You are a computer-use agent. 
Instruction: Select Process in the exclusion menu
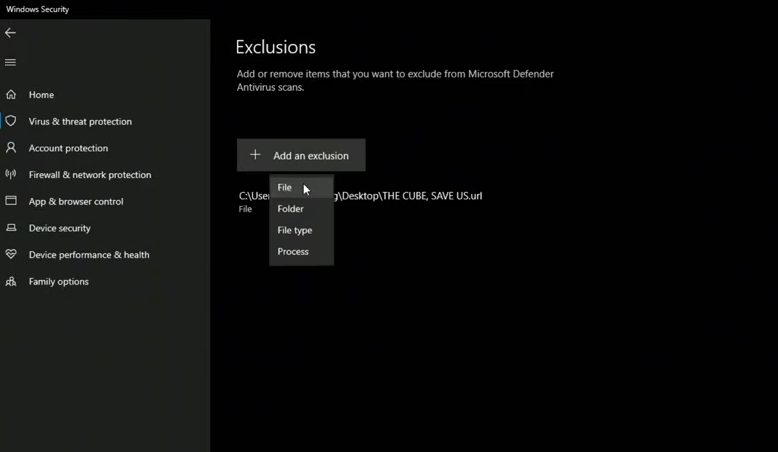pos(293,252)
